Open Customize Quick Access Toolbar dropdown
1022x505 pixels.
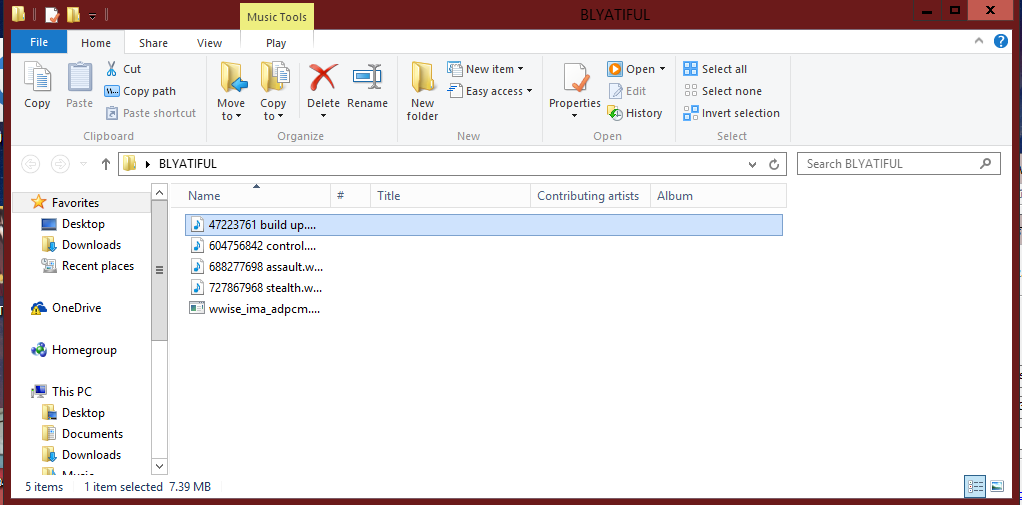(93, 15)
